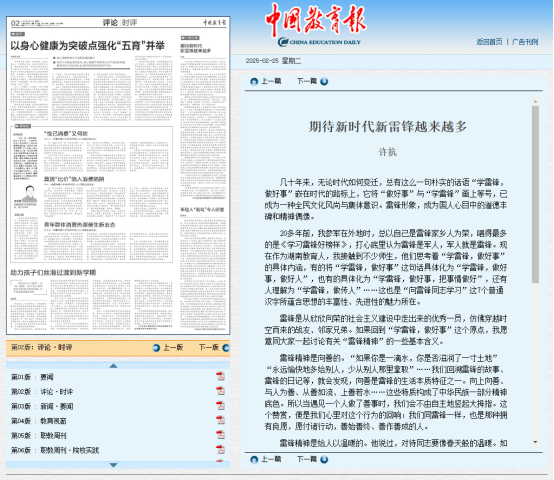The image size is (554, 480).
Task: Open article "悦己消费"又何妨 on page thumbnail
Action: tap(66, 134)
